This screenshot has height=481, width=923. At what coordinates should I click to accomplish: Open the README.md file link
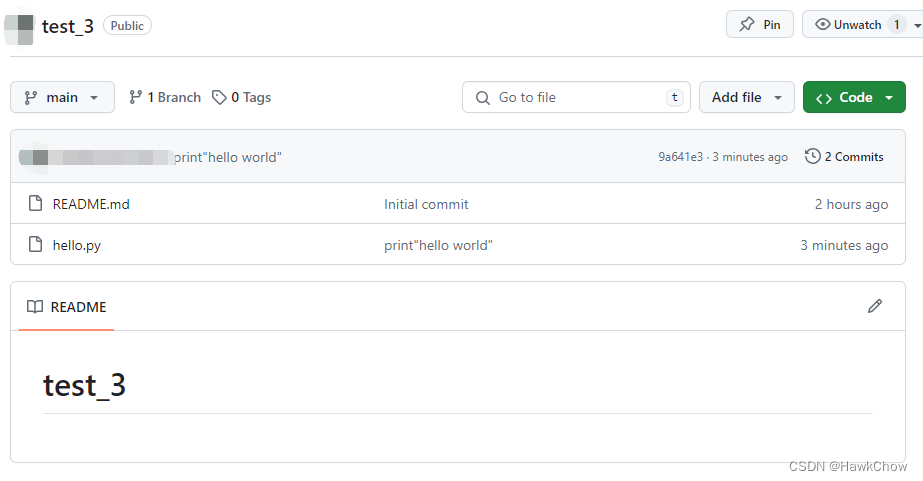pyautogui.click(x=91, y=204)
